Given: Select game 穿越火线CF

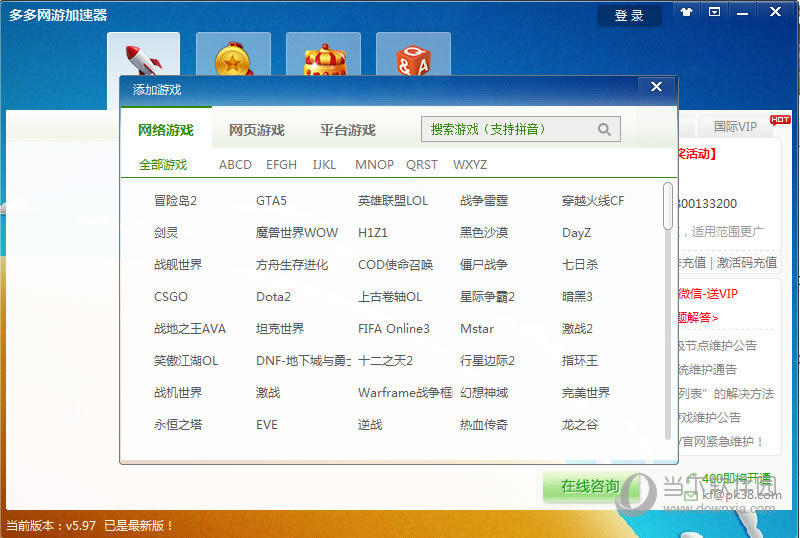Looking at the screenshot, I should 593,201.
